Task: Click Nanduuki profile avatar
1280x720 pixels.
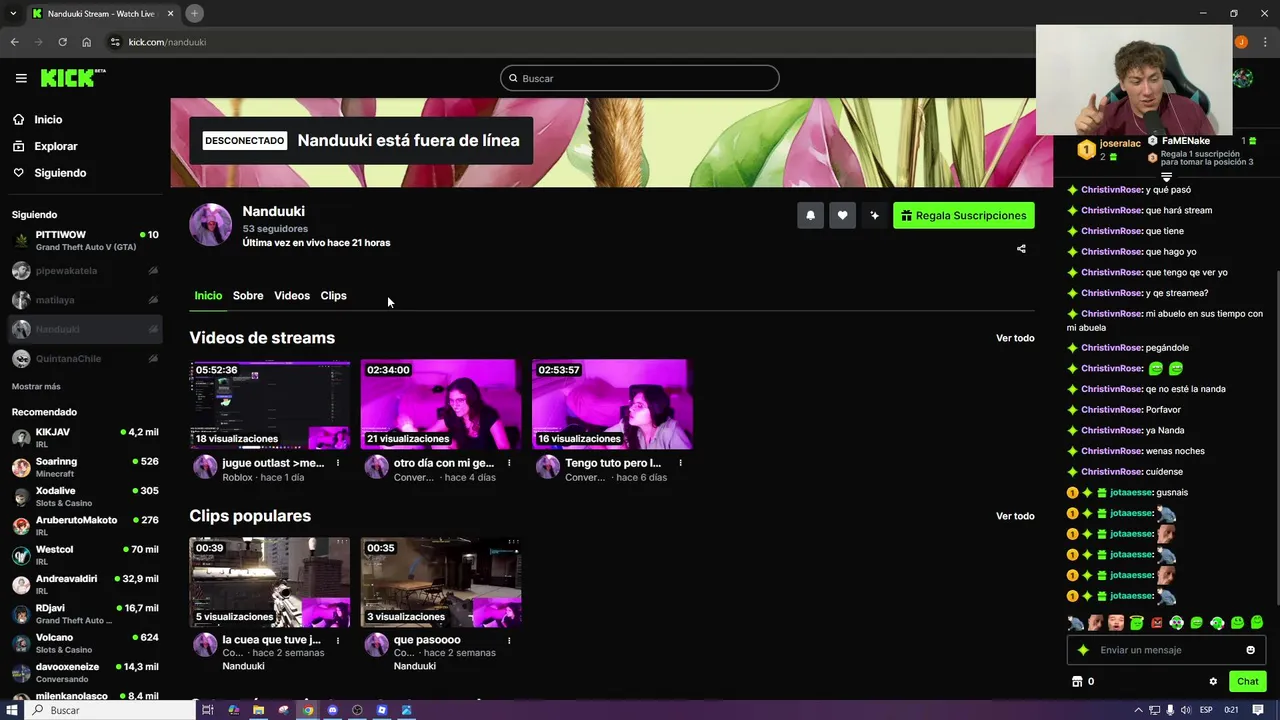Action: [211, 225]
